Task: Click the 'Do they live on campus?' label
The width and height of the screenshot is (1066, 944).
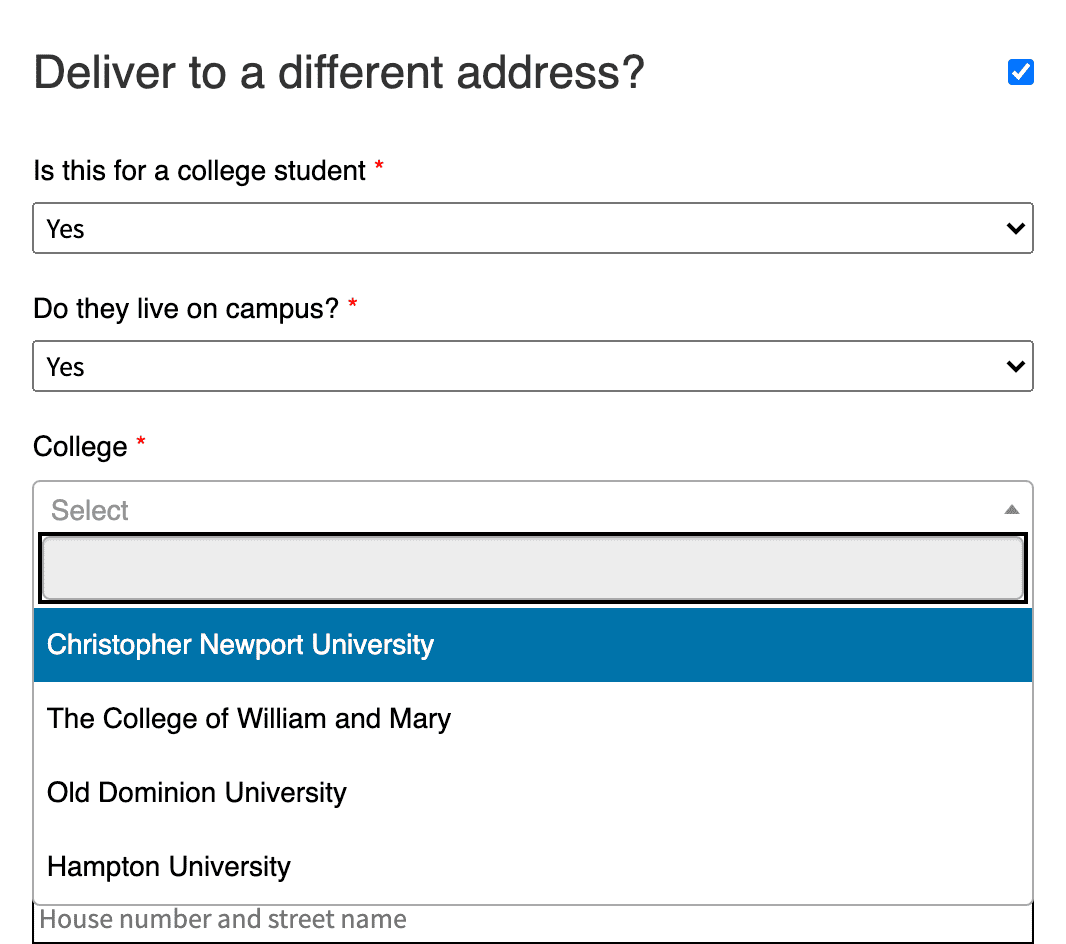Action: (186, 309)
